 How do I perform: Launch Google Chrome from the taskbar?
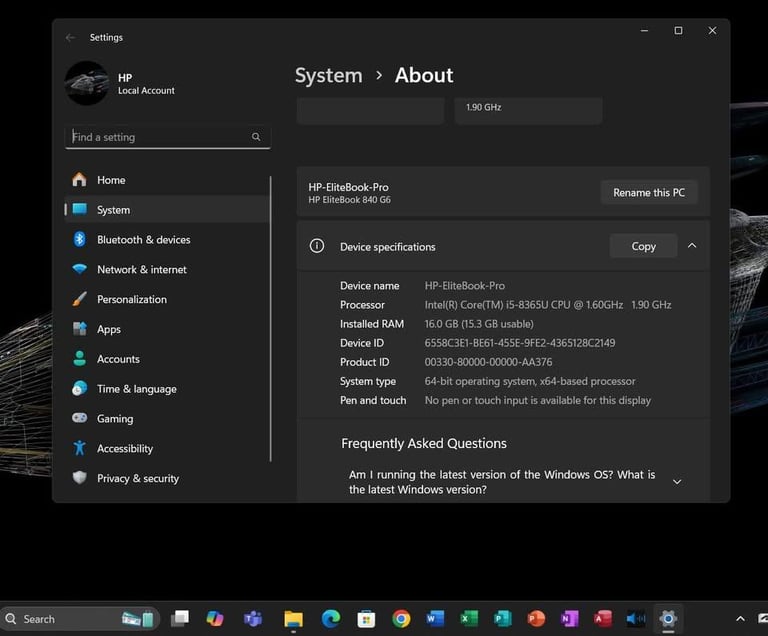click(401, 618)
